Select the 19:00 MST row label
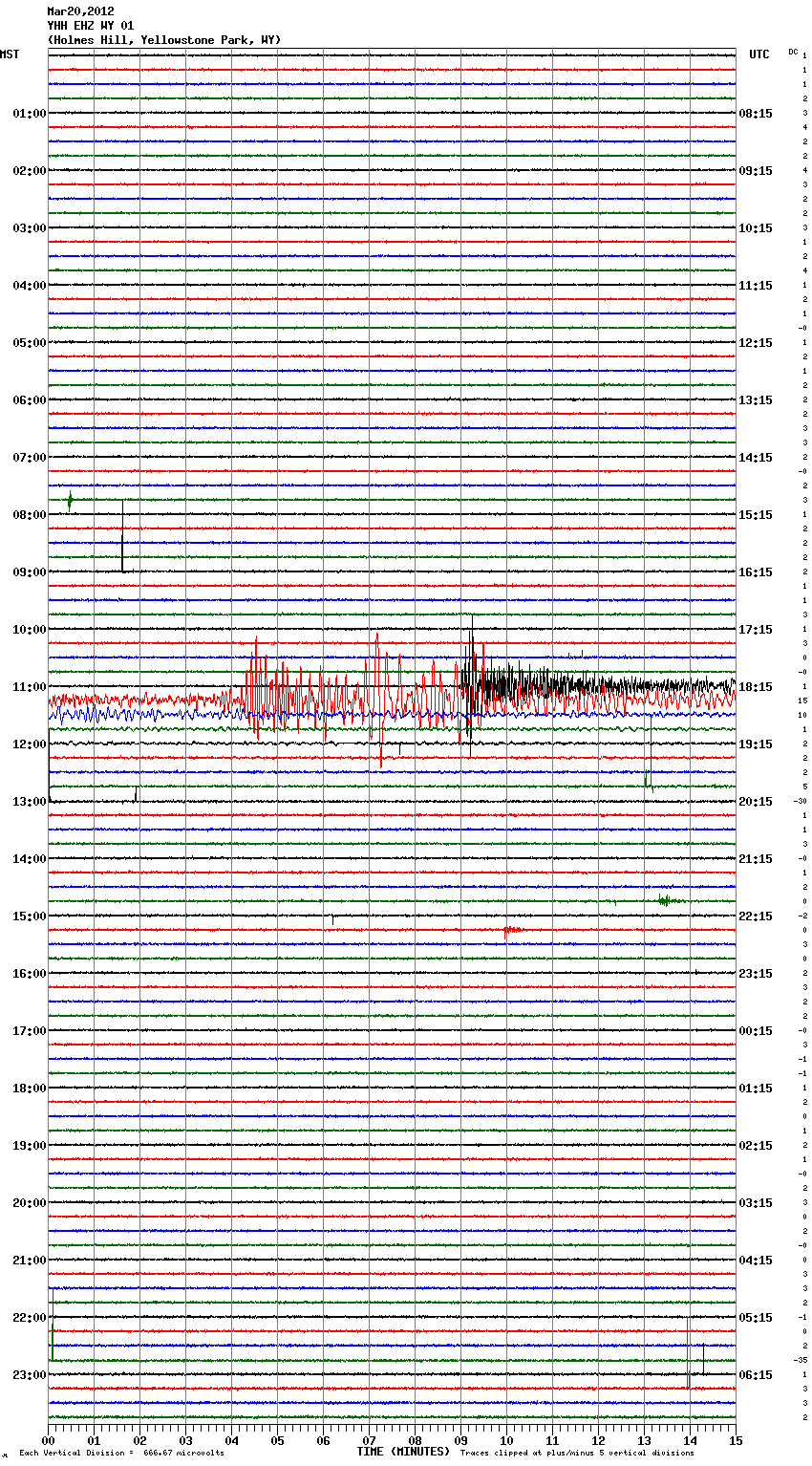812x1466 pixels. tap(30, 1146)
